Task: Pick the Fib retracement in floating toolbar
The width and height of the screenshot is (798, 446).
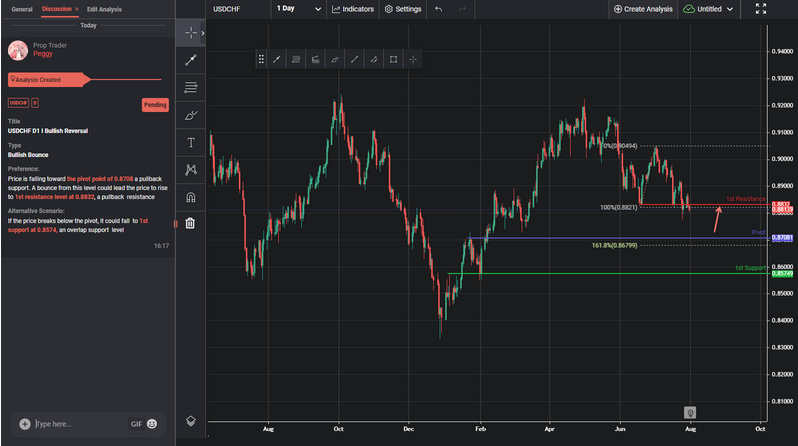Action: pos(296,60)
